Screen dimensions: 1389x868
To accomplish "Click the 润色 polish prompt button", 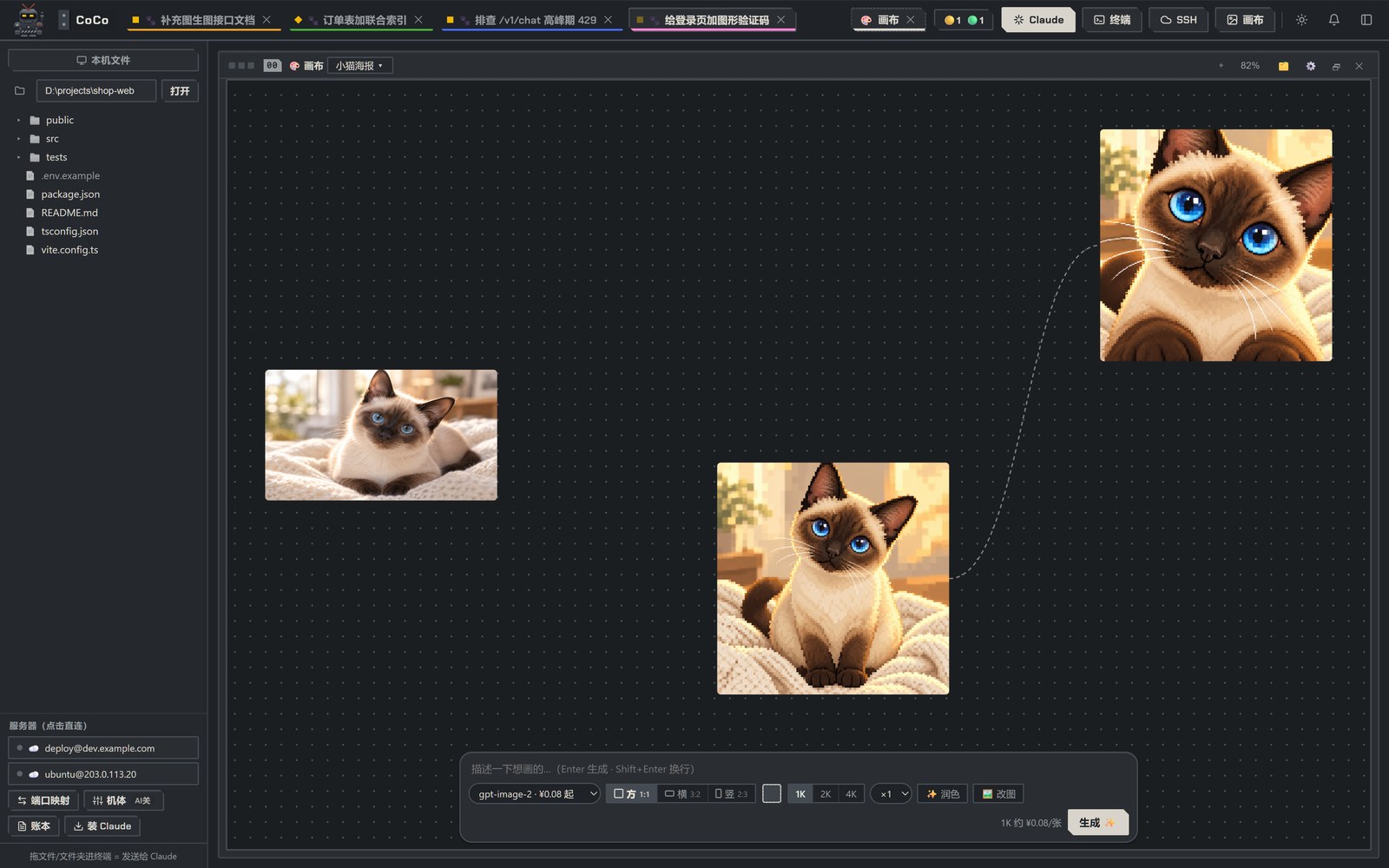I will [x=943, y=794].
